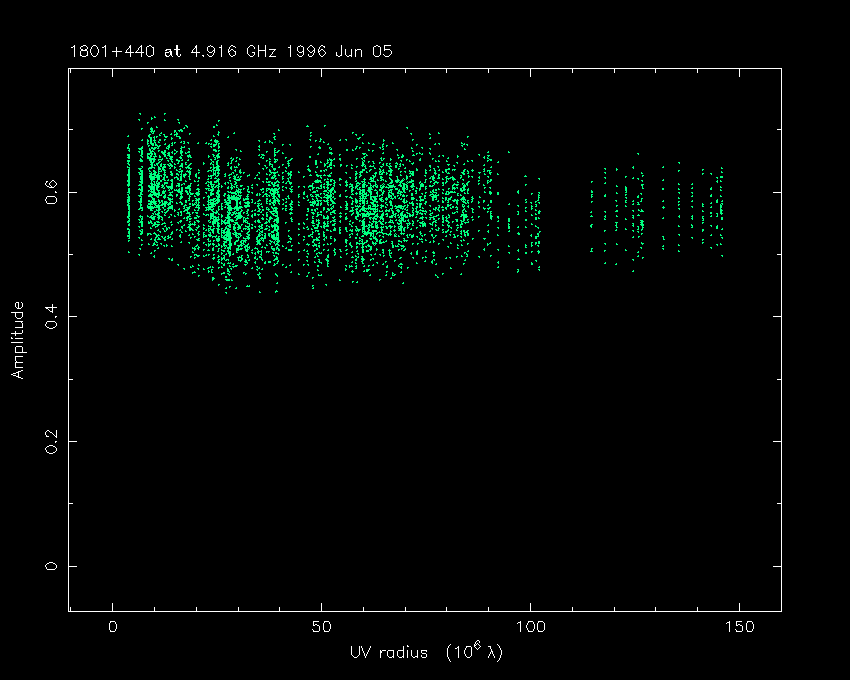Click the 0.6 tick label on y-axis

coord(50,191)
